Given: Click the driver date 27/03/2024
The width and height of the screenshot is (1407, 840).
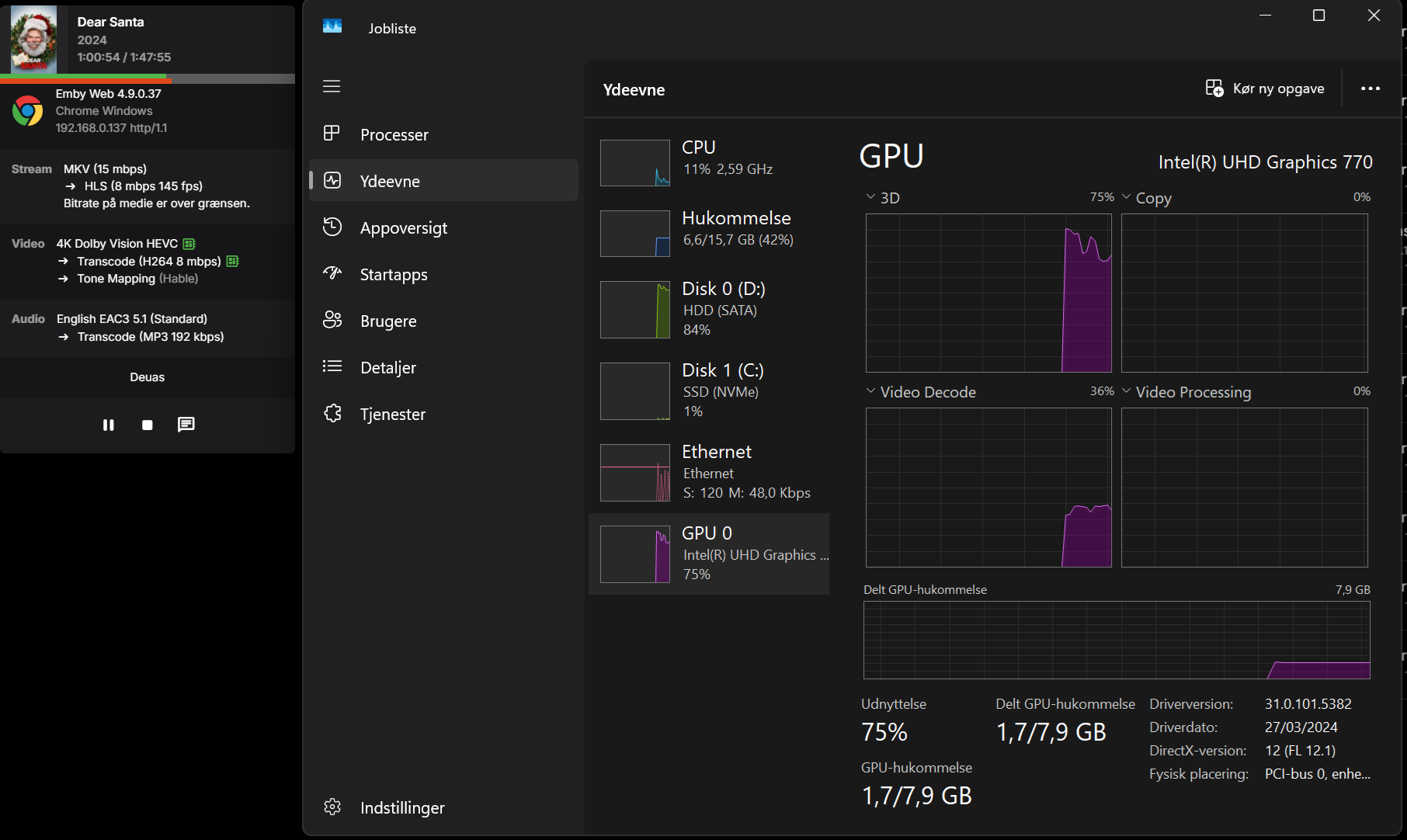Looking at the screenshot, I should tap(1301, 727).
